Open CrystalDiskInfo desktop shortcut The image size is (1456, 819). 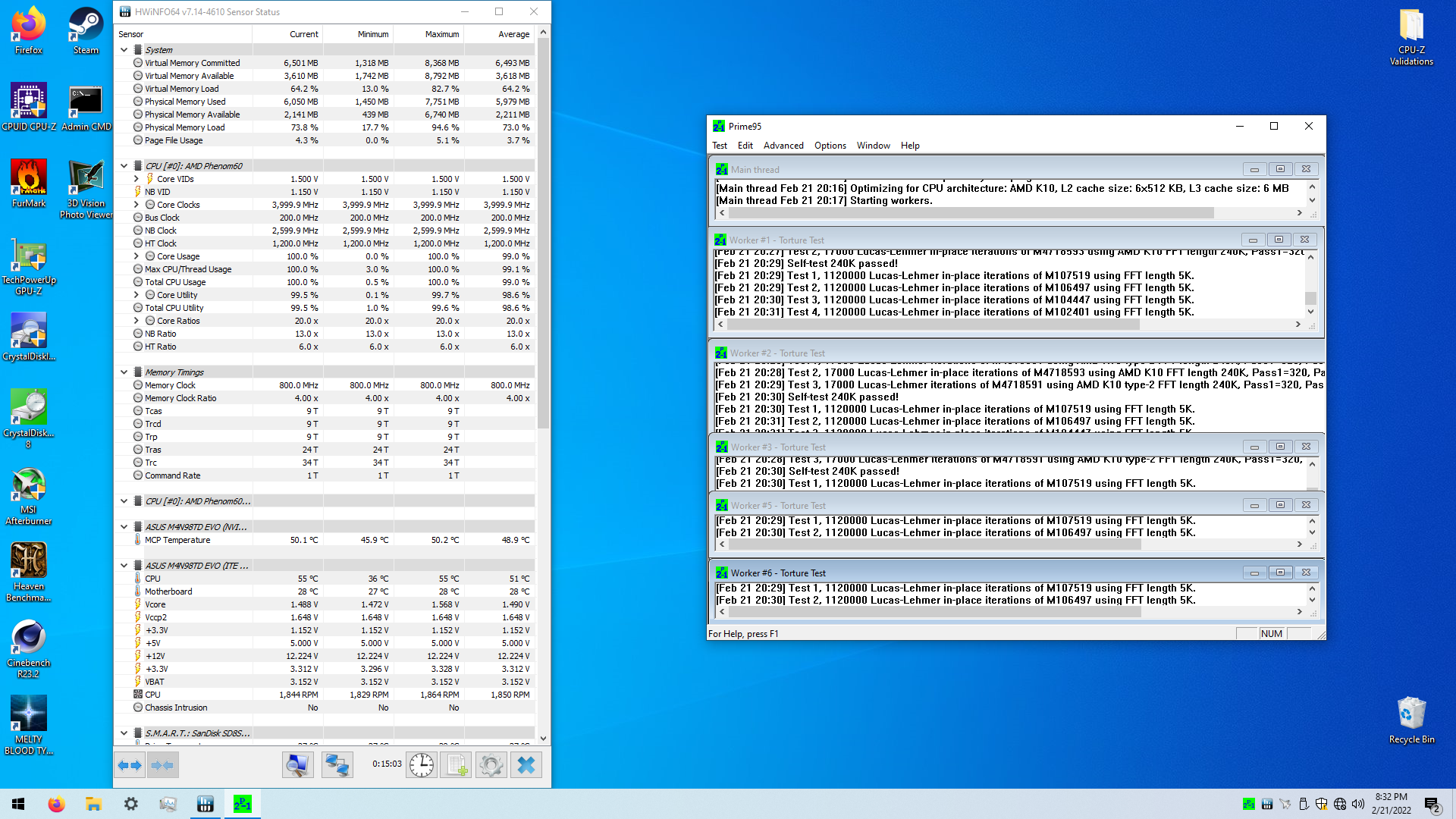point(29,337)
